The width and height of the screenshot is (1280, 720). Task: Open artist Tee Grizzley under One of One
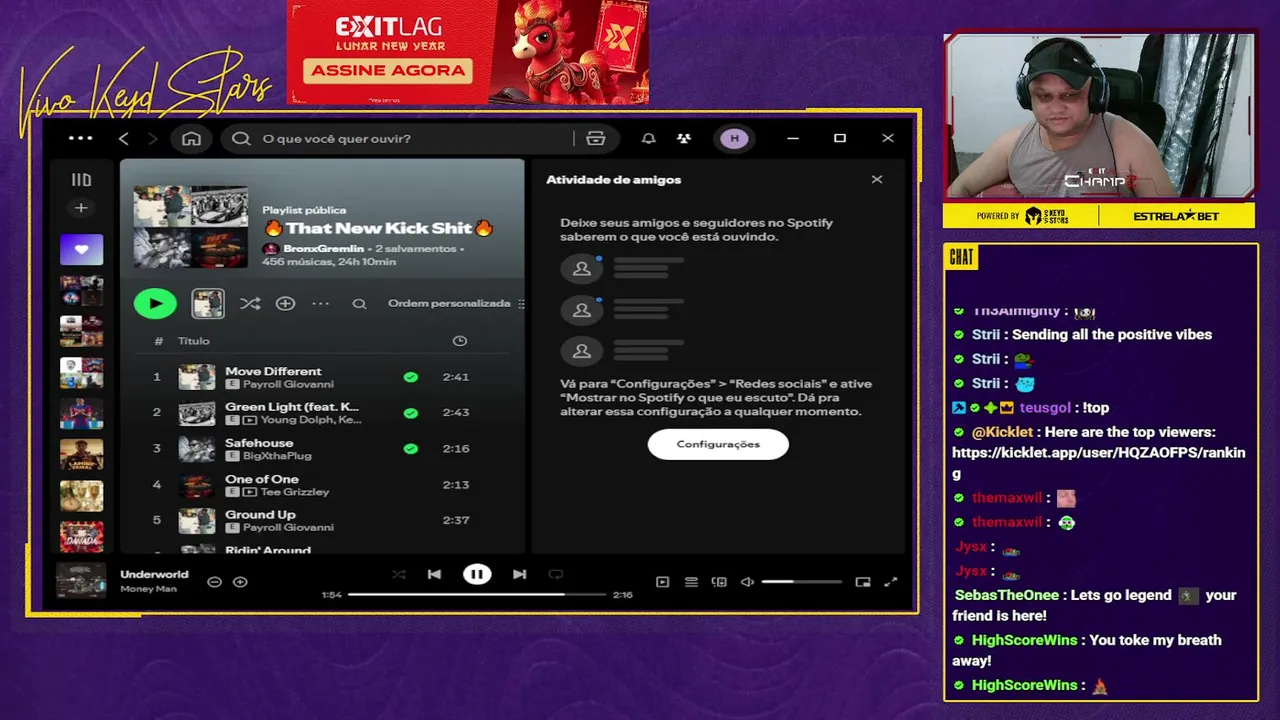click(295, 492)
